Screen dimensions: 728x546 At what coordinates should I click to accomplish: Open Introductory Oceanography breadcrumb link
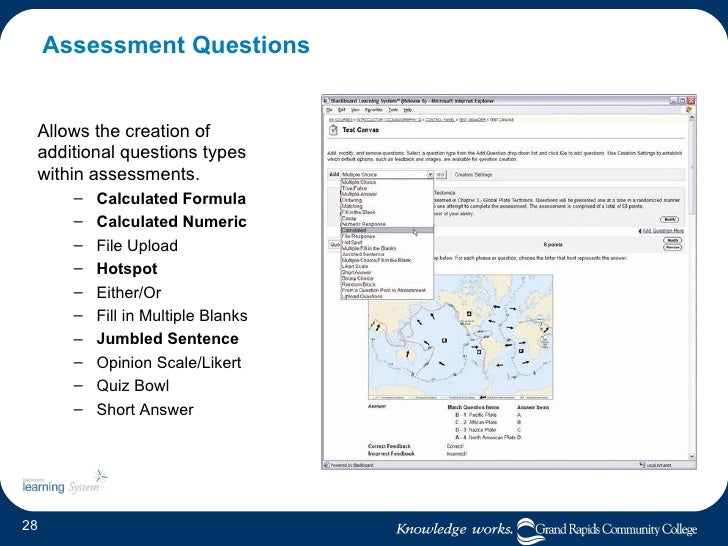[389, 120]
